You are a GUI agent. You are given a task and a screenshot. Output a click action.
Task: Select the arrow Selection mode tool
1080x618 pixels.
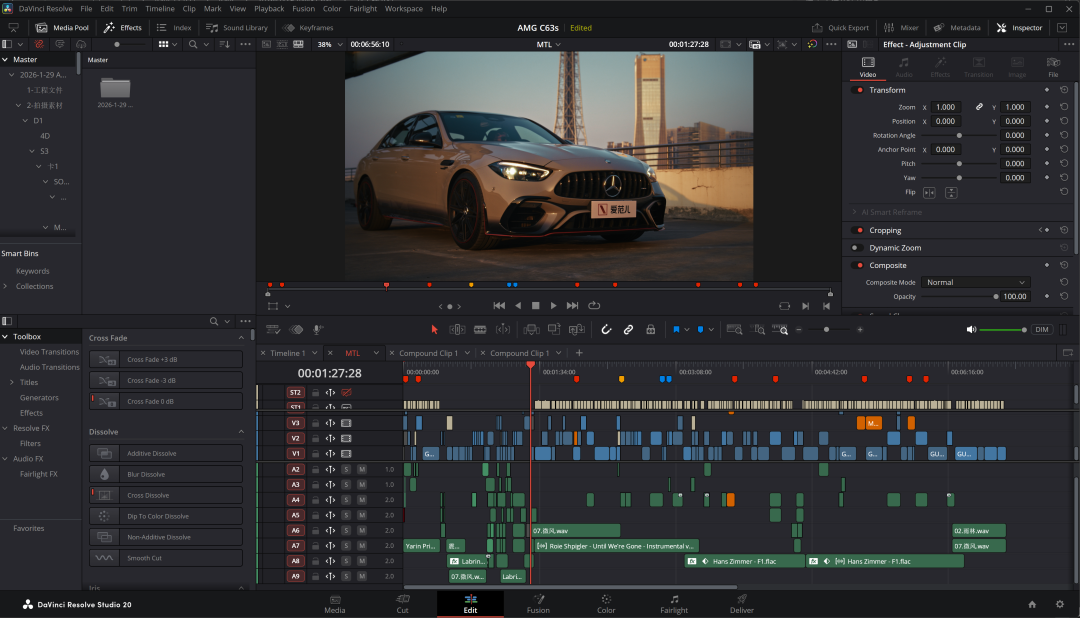click(435, 330)
